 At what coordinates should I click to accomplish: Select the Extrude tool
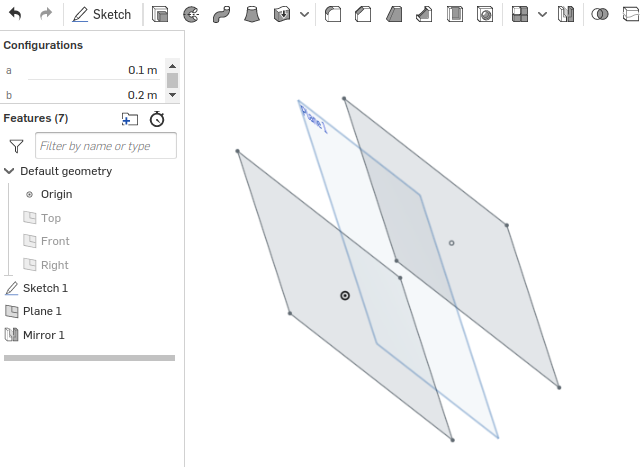click(x=160, y=14)
